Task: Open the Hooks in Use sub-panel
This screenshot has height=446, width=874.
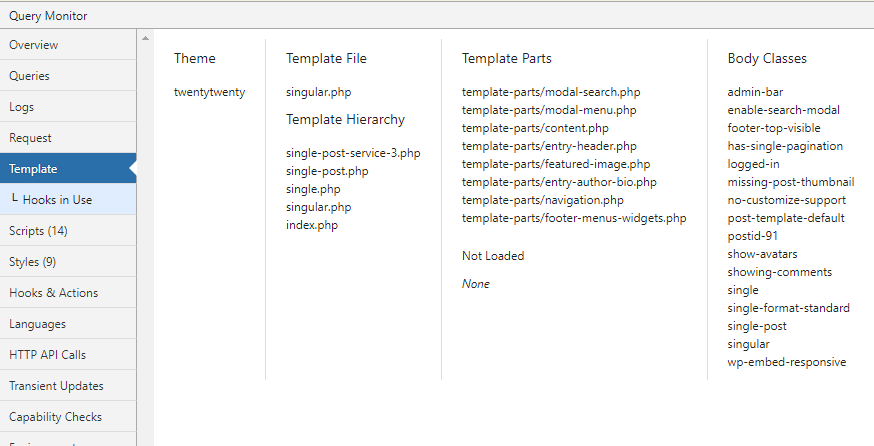Action: point(68,200)
